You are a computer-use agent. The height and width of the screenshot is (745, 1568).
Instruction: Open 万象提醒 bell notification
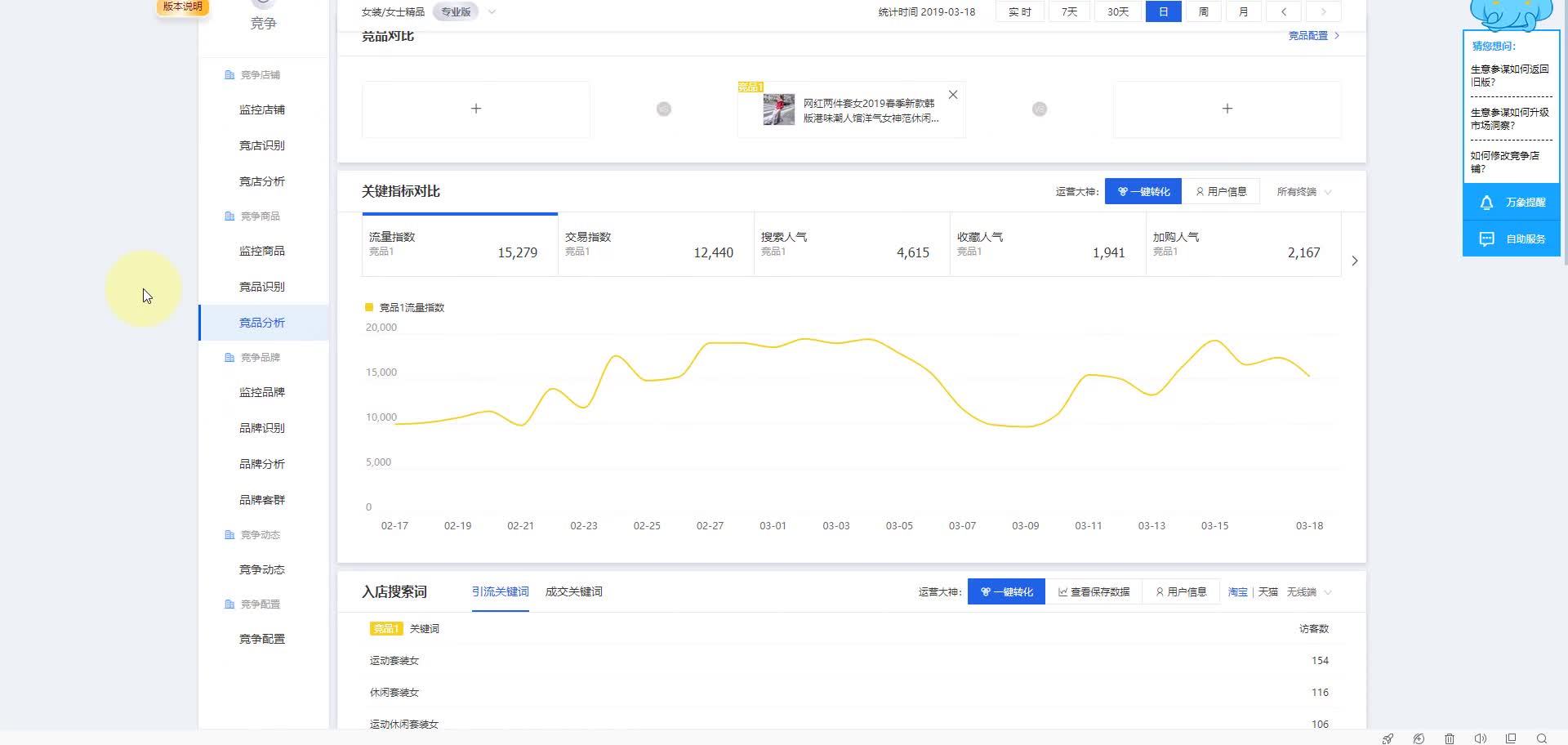point(1511,203)
